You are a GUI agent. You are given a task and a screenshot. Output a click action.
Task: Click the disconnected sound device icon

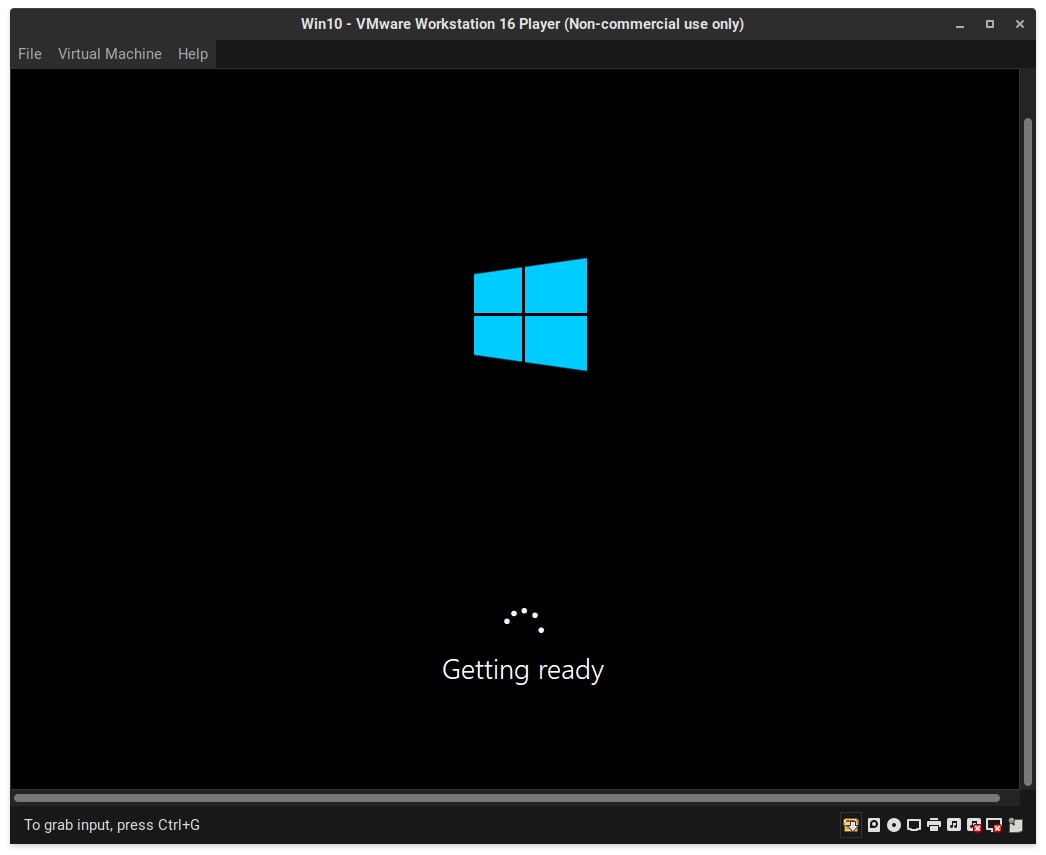click(x=974, y=825)
